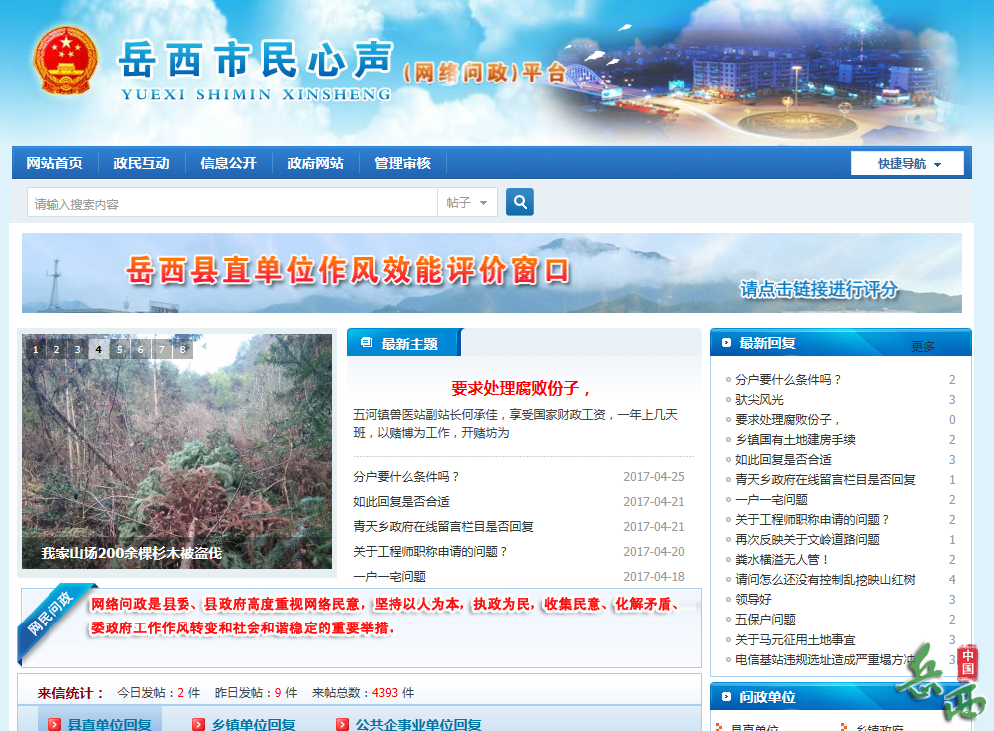Click 更多 in the 最新回复 panel
The height and width of the screenshot is (731, 994).
pyautogui.click(x=923, y=347)
